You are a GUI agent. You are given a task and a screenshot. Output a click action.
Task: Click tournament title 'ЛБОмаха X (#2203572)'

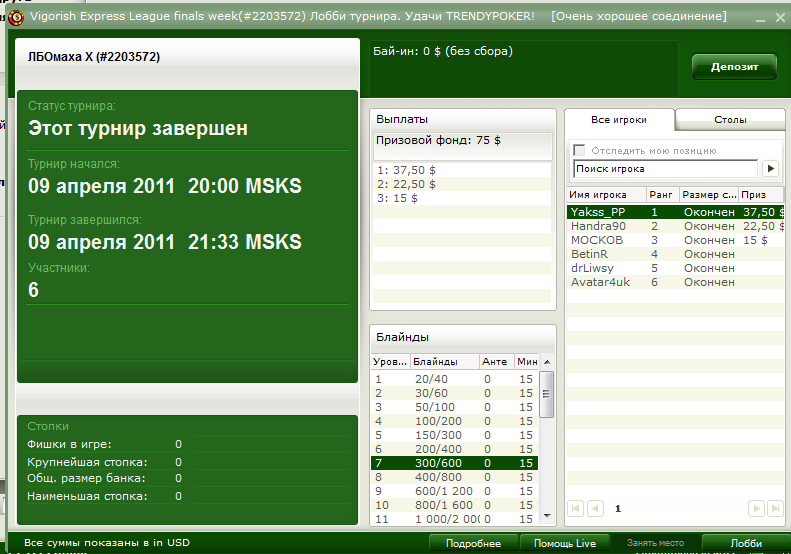[x=94, y=57]
